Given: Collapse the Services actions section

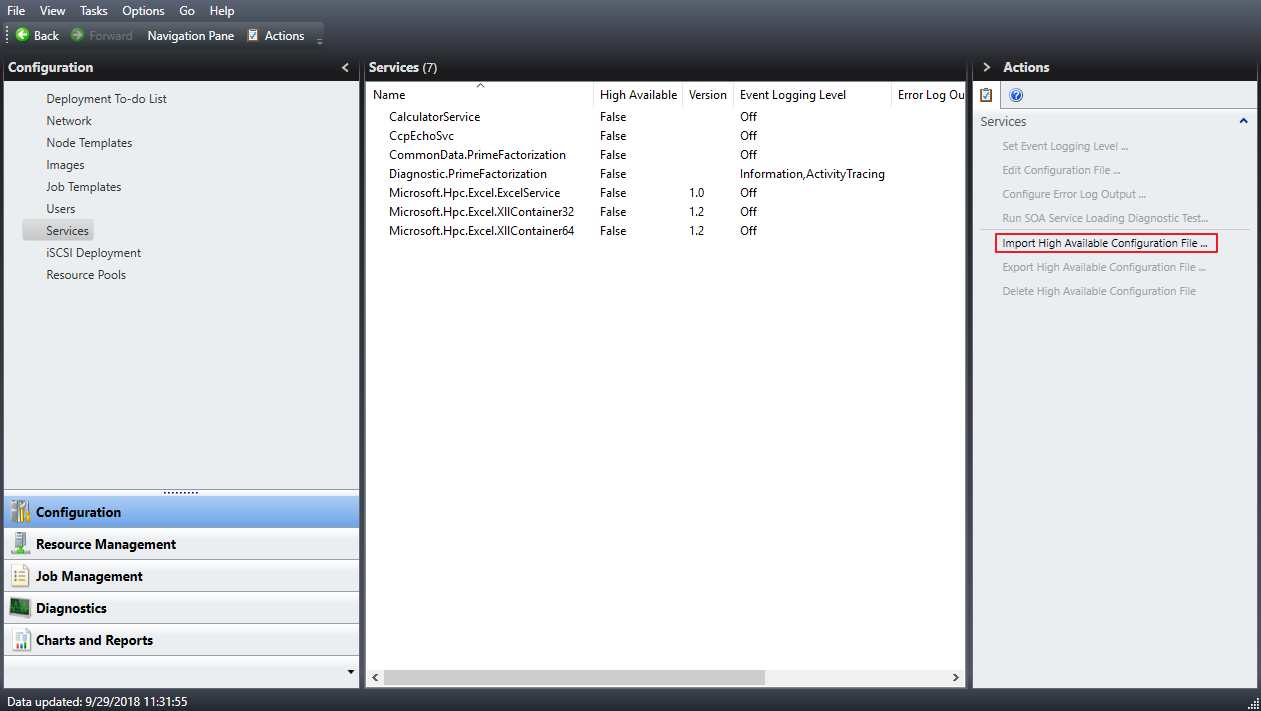Looking at the screenshot, I should [x=1243, y=120].
